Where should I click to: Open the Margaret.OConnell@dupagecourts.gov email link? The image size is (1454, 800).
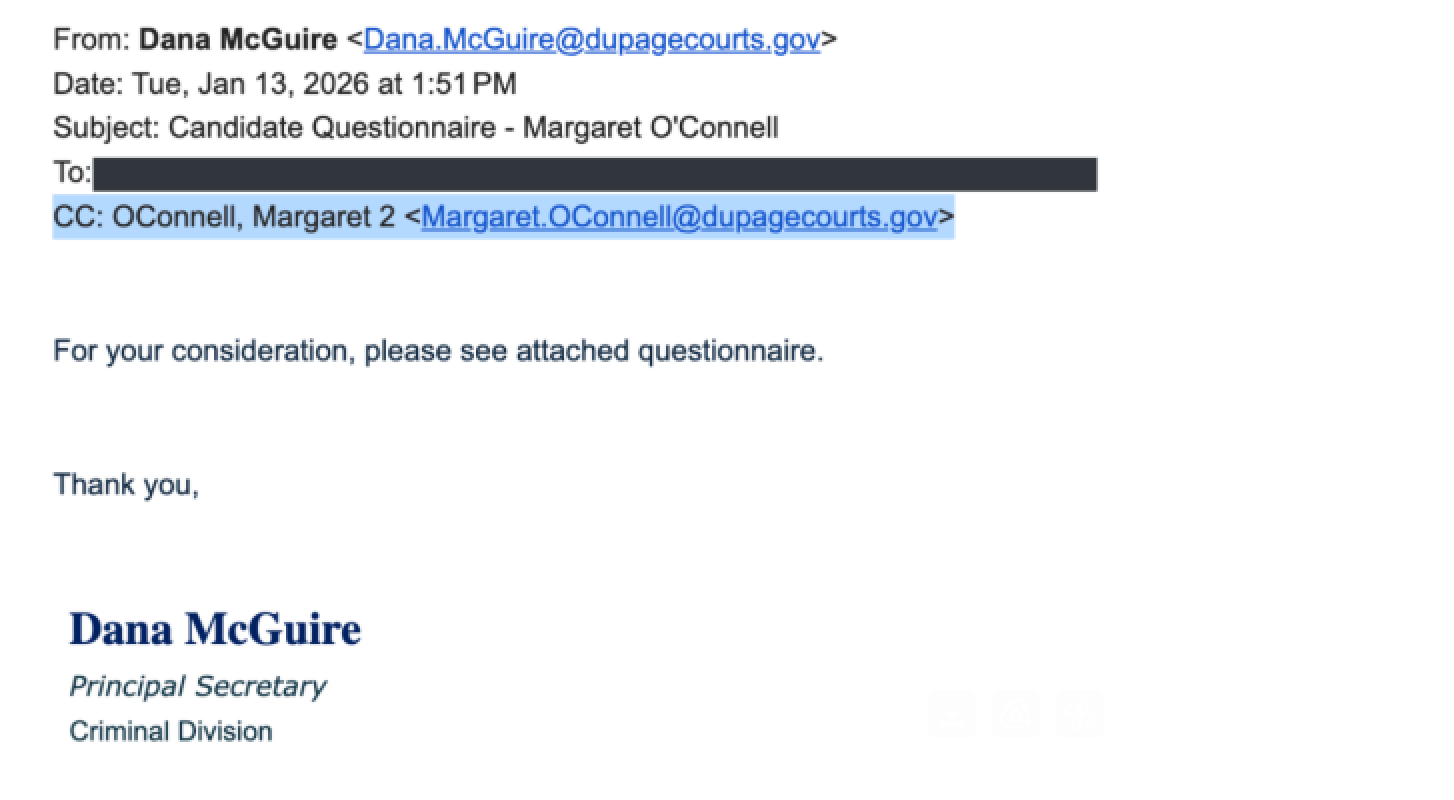(679, 217)
